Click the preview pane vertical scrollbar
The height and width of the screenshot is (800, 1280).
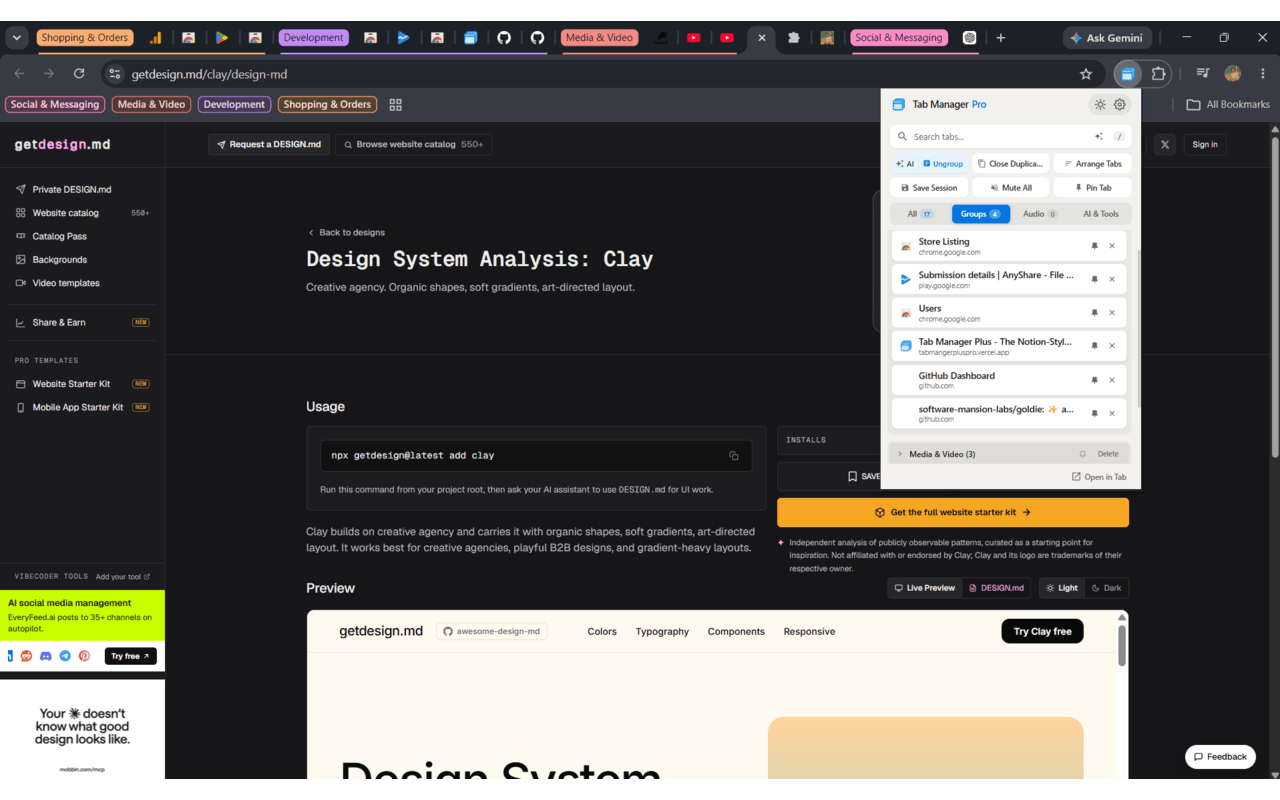coord(1122,645)
